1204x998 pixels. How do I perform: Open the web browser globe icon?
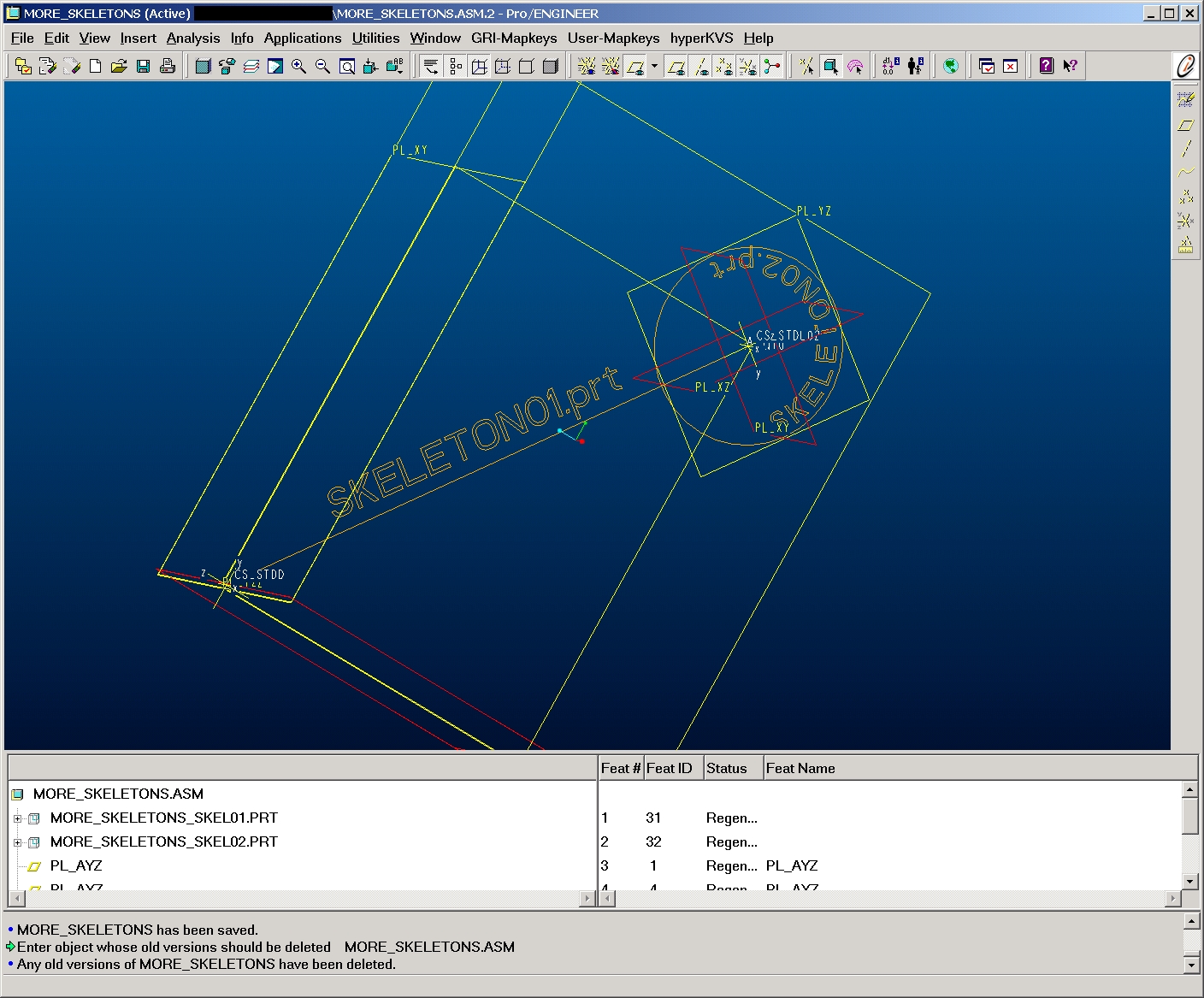[x=950, y=66]
